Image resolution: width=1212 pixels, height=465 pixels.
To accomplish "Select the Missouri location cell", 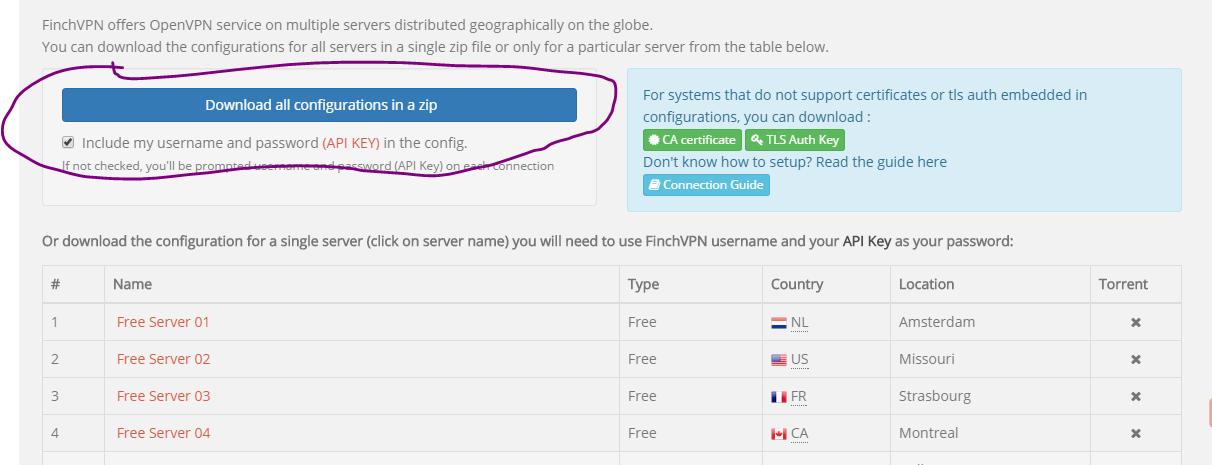I will tap(988, 359).
